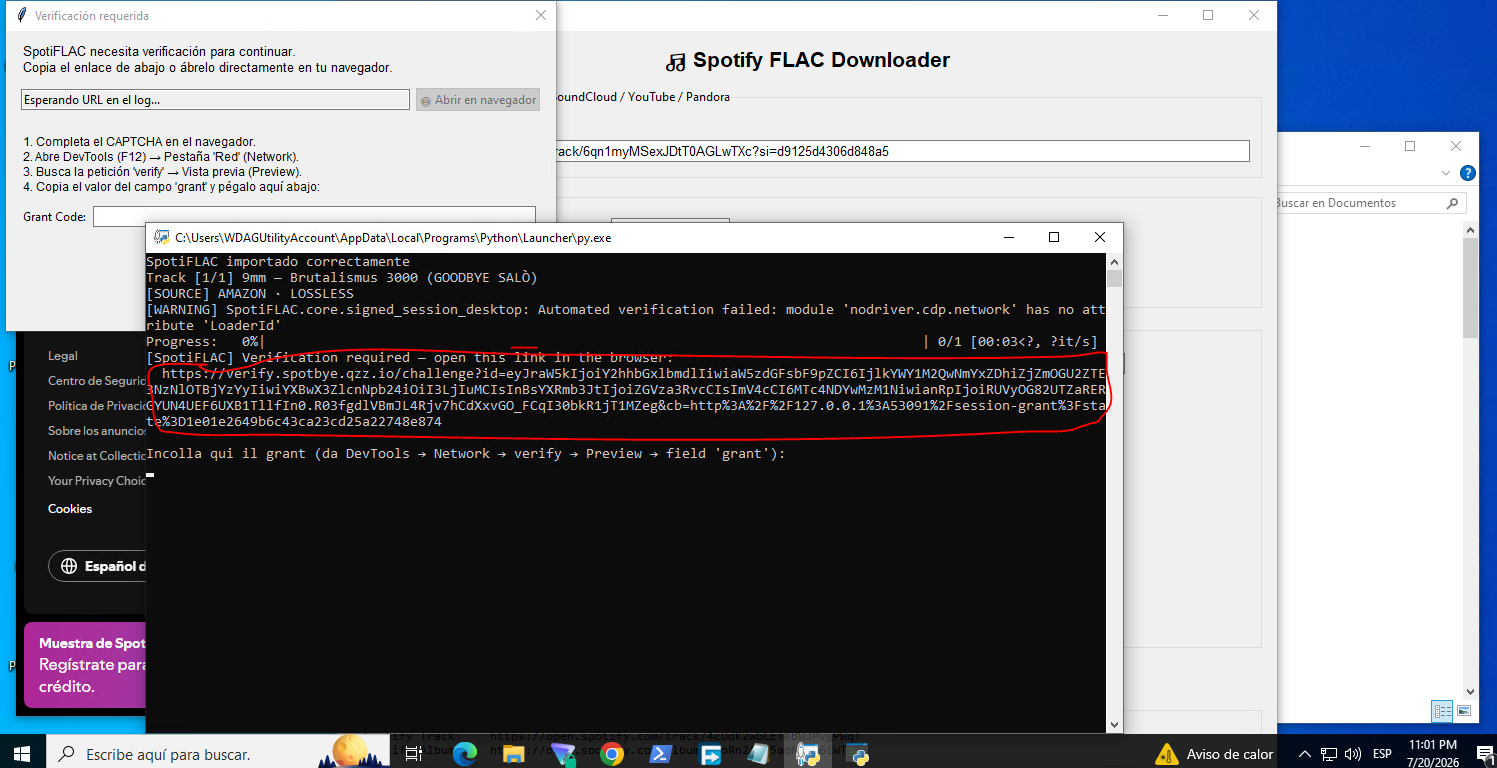Open the Política de Privacidad link

(97, 406)
